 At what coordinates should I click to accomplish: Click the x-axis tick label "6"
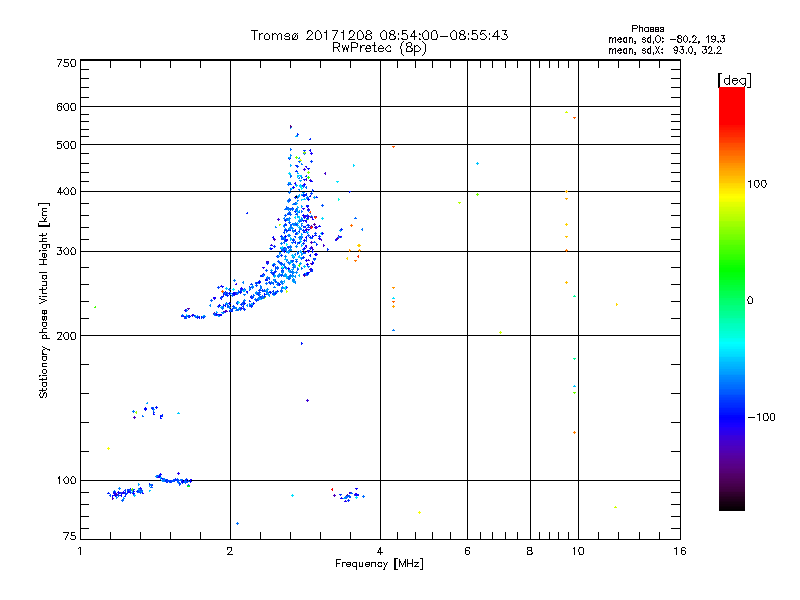pyautogui.click(x=467, y=552)
